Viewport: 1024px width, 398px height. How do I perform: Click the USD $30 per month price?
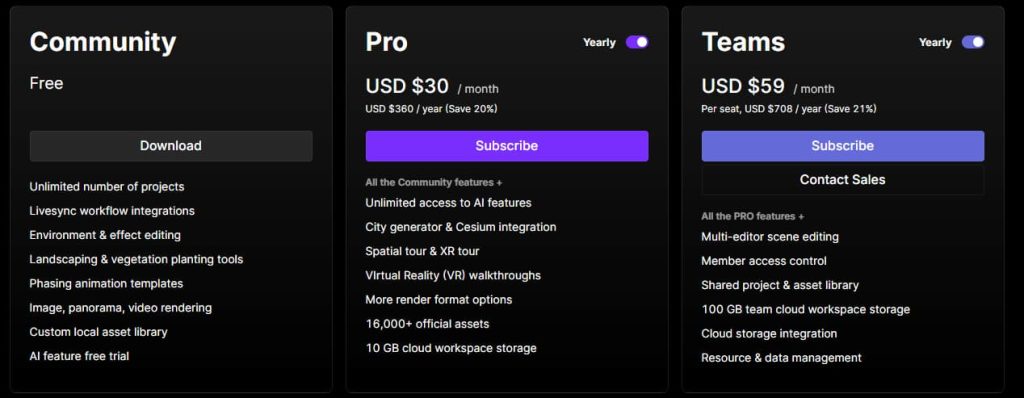(x=432, y=87)
